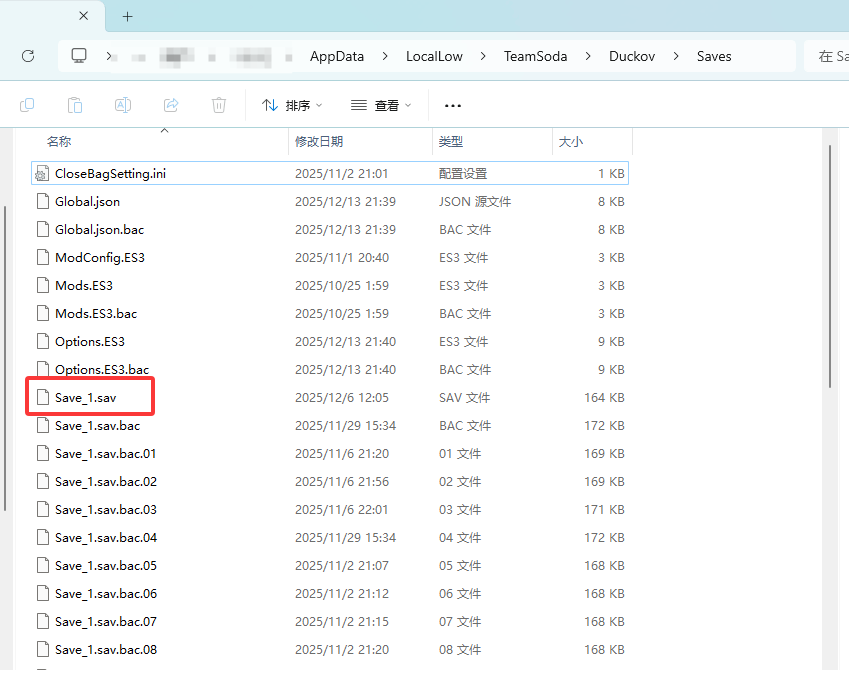
Task: Click the This PC monitor icon
Action: [x=80, y=56]
